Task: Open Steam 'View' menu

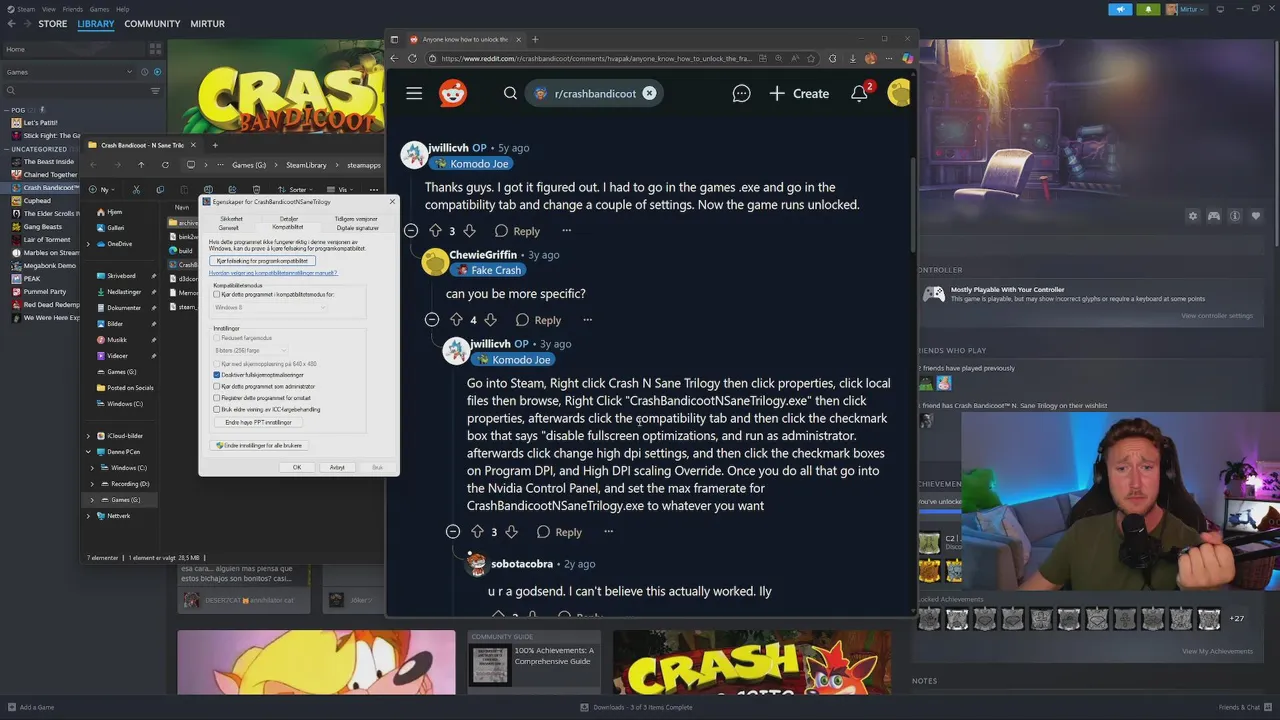Action: click(x=49, y=9)
